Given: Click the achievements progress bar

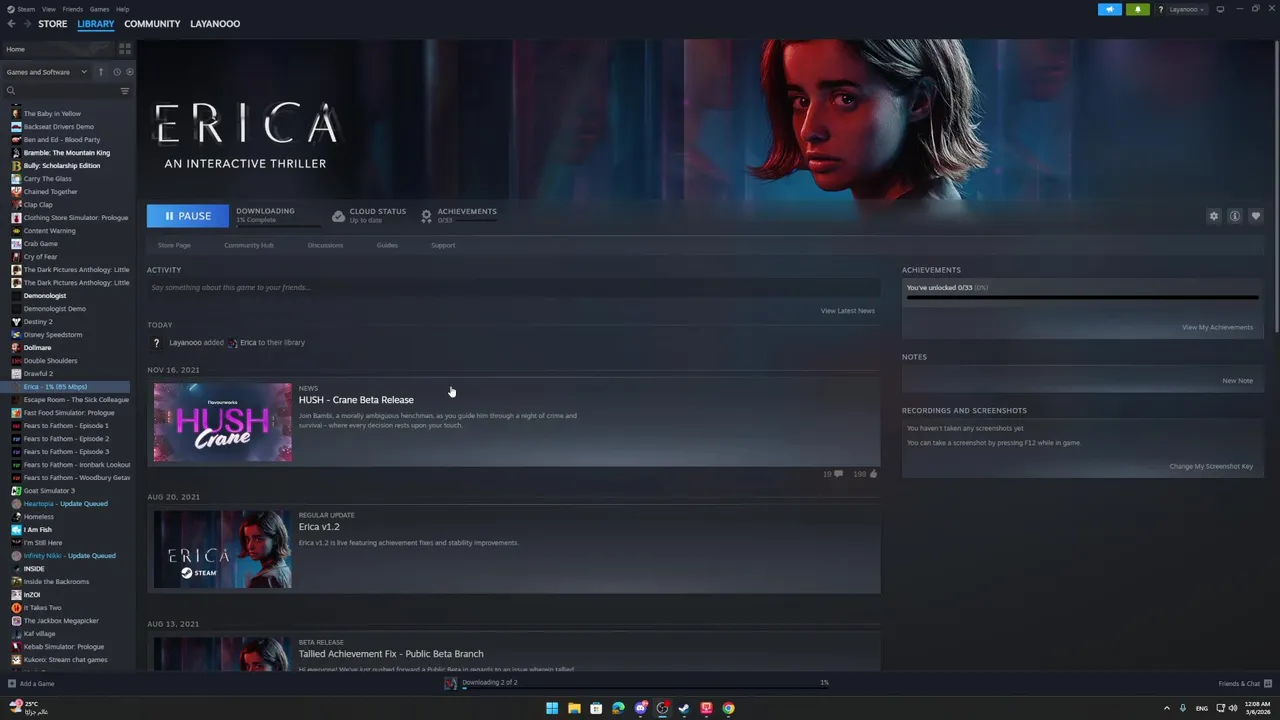Looking at the screenshot, I should pyautogui.click(x=1082, y=298).
